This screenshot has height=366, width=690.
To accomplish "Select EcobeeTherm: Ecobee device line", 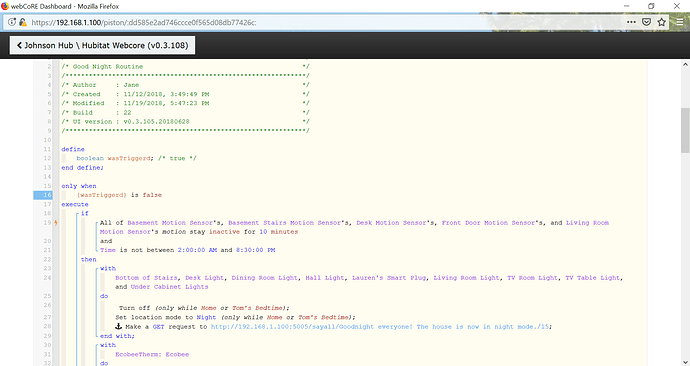I will pos(152,354).
